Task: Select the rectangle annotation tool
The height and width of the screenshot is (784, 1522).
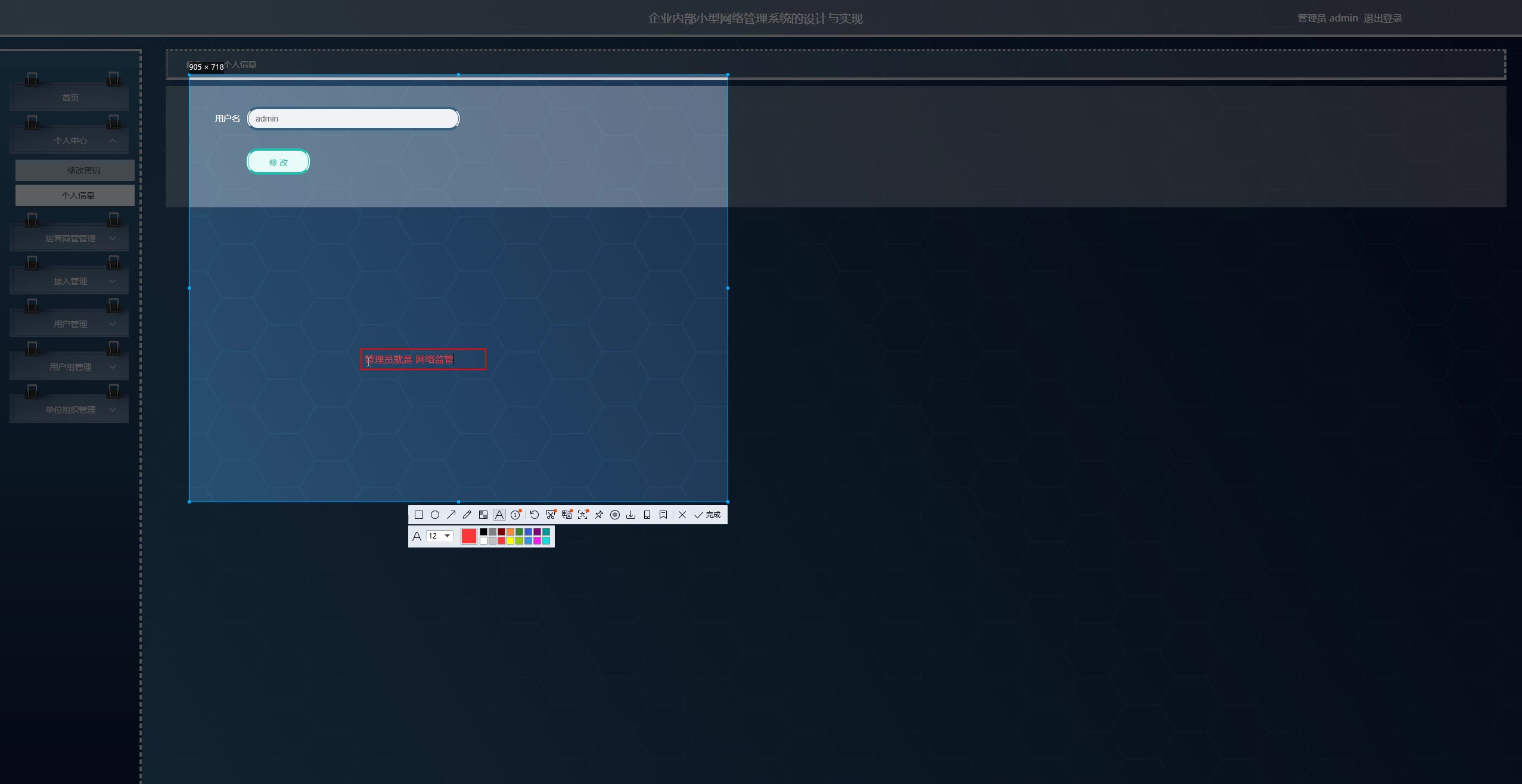Action: tap(419, 515)
